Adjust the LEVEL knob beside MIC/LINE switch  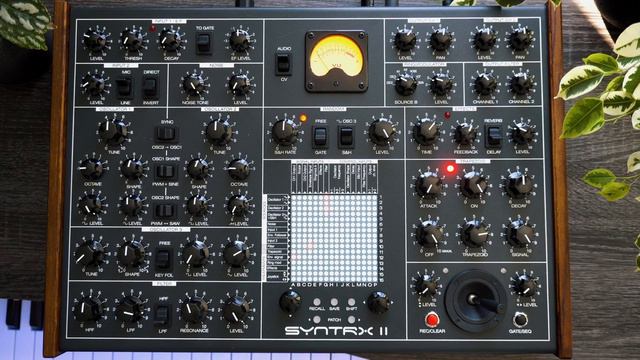95,85
